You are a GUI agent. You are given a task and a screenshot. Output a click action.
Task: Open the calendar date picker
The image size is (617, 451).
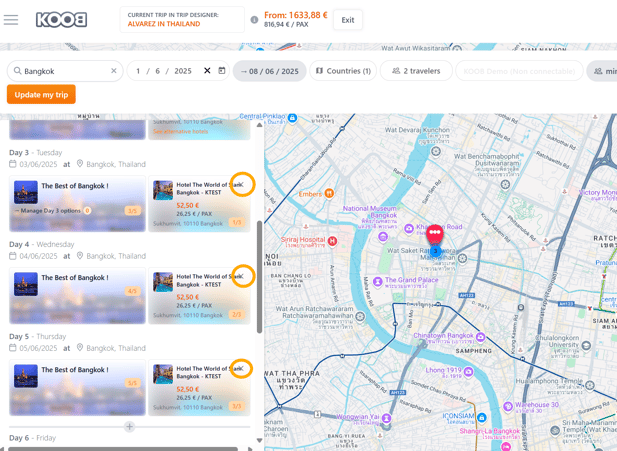point(222,71)
